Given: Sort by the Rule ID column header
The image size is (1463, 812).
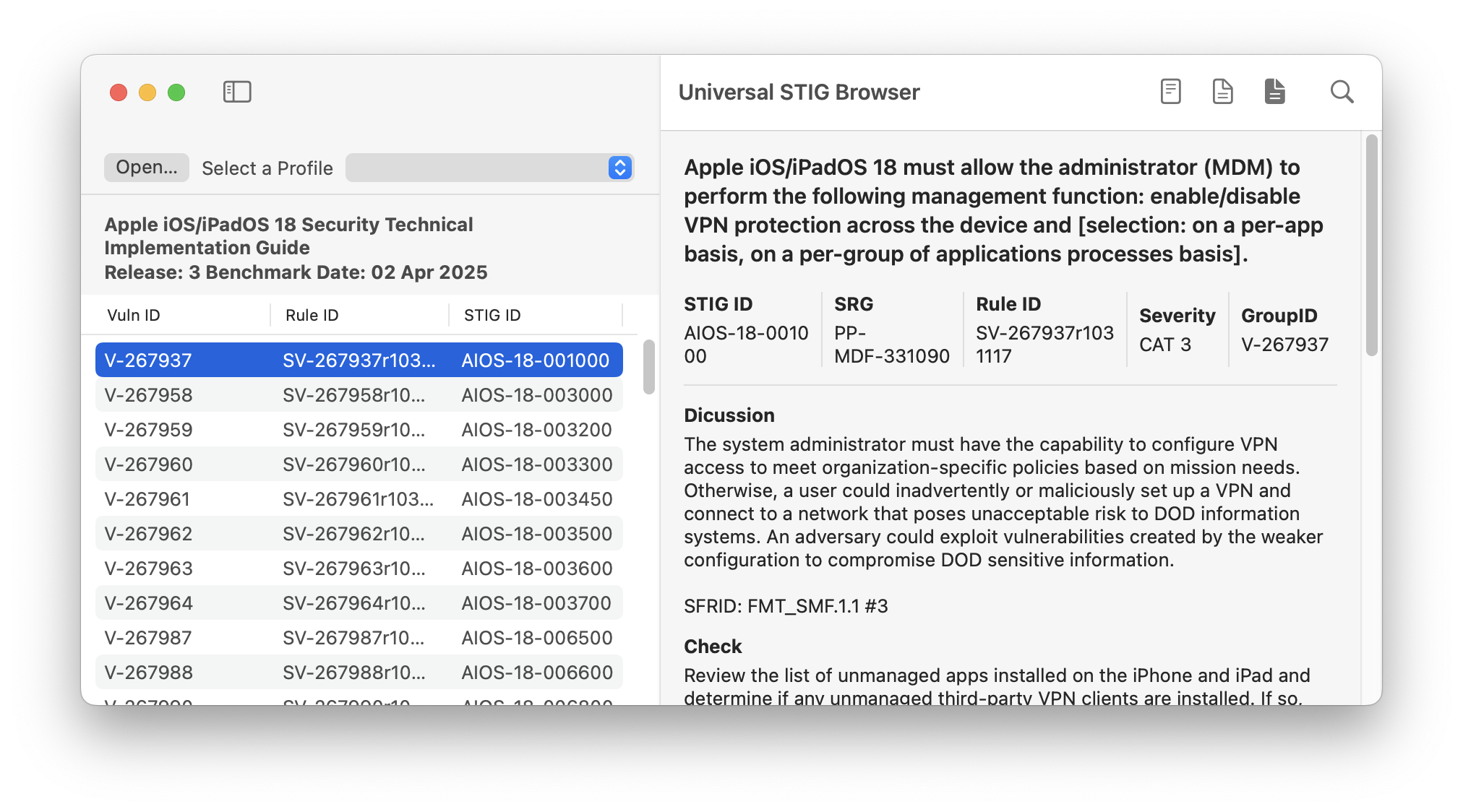Looking at the screenshot, I should coord(312,315).
